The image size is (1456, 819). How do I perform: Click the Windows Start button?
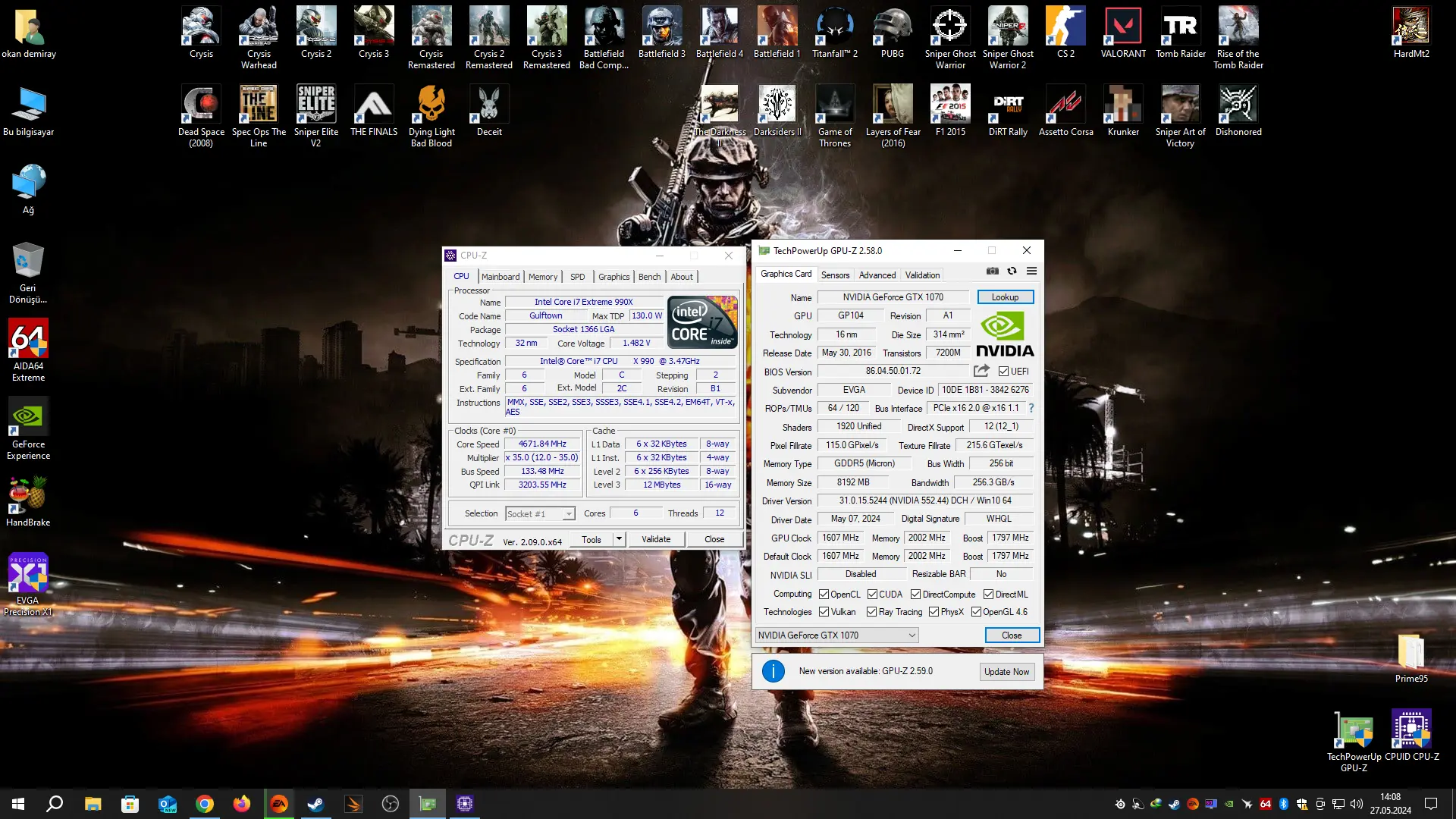(x=18, y=804)
